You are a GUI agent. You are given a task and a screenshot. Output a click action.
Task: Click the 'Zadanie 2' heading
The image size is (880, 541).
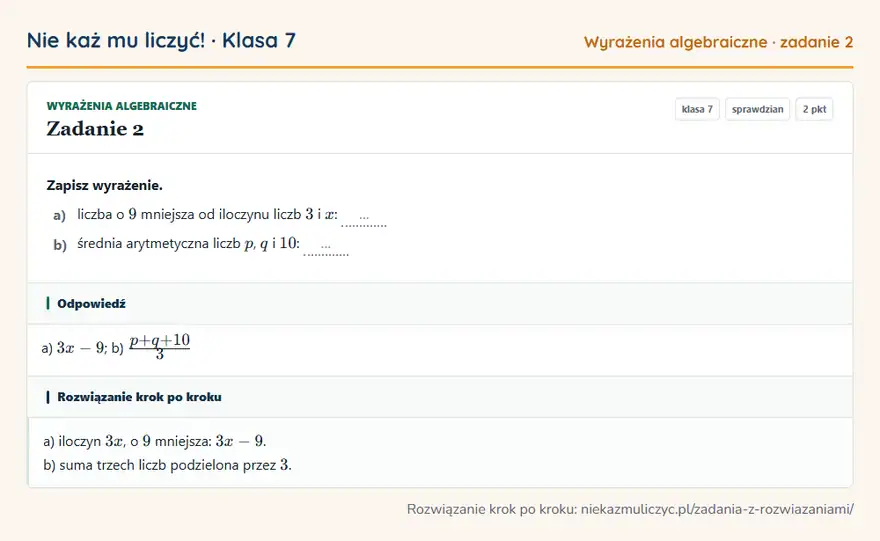[x=95, y=129]
